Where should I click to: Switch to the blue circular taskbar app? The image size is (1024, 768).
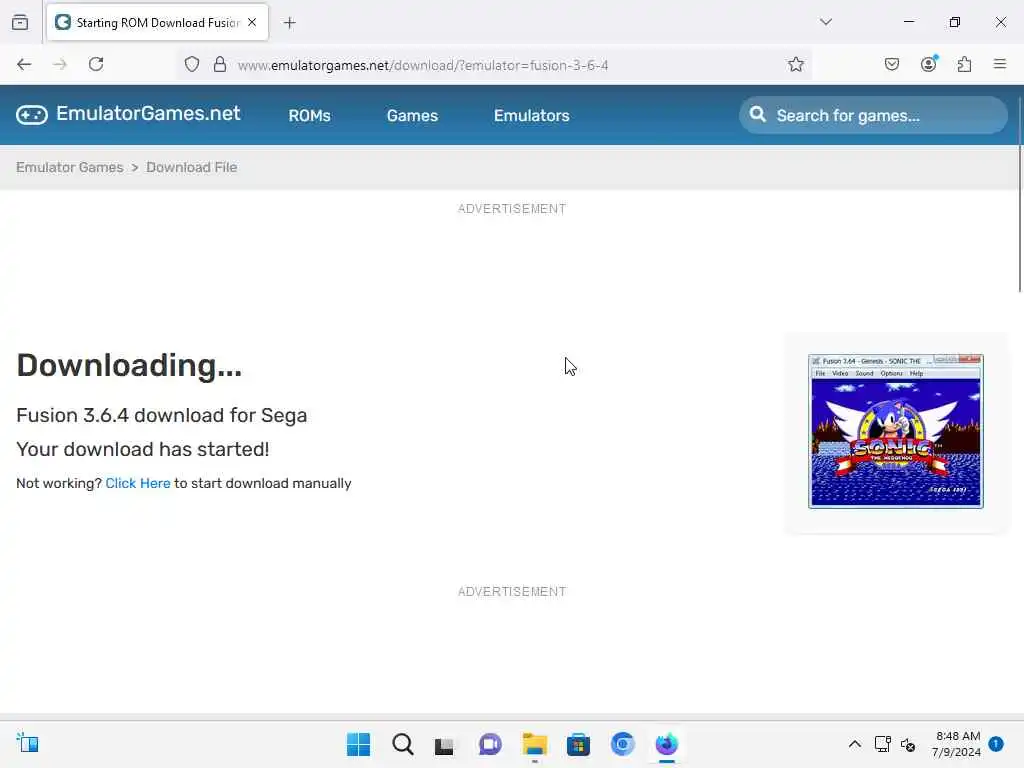[x=622, y=744]
